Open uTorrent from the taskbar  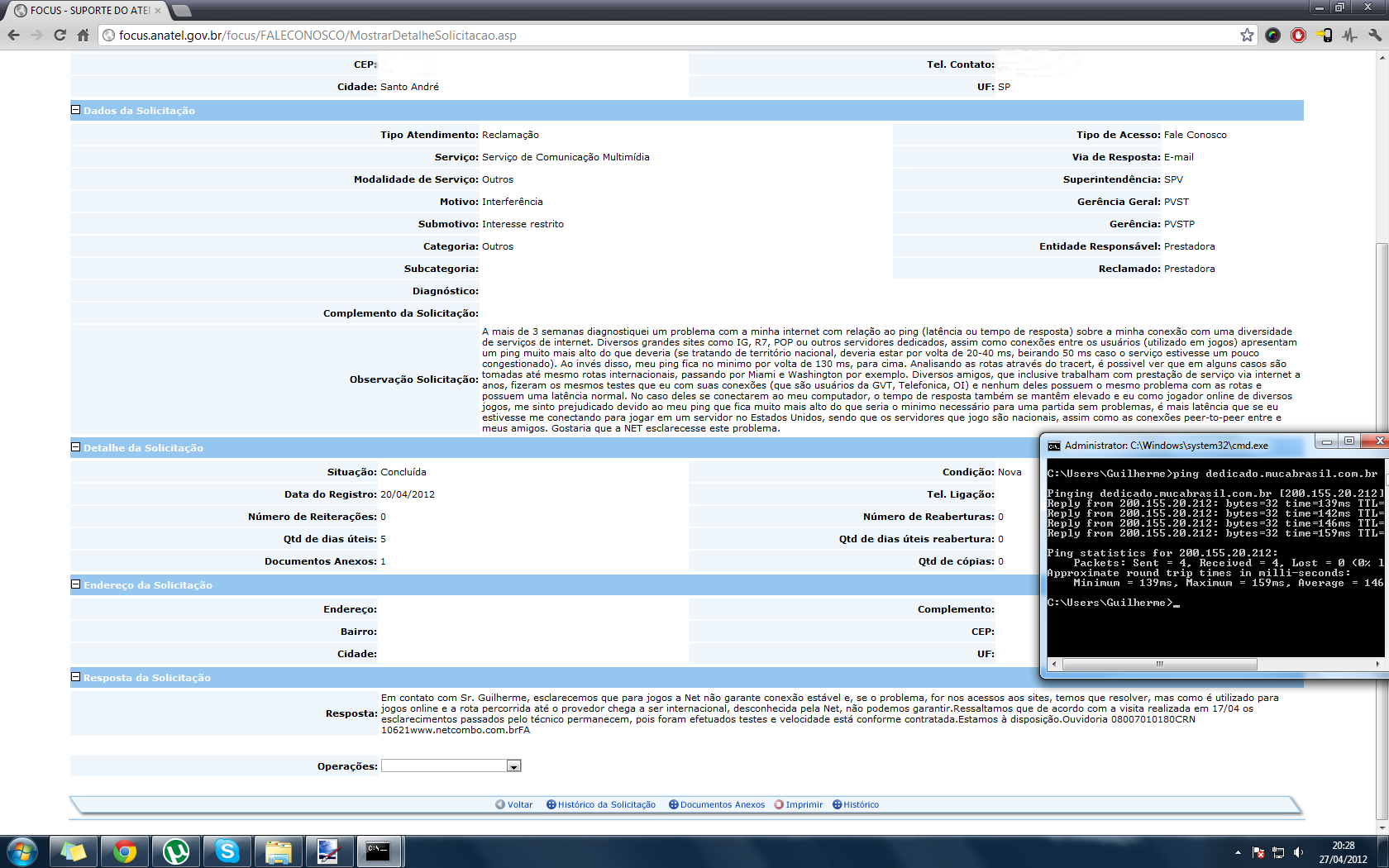coord(176,851)
